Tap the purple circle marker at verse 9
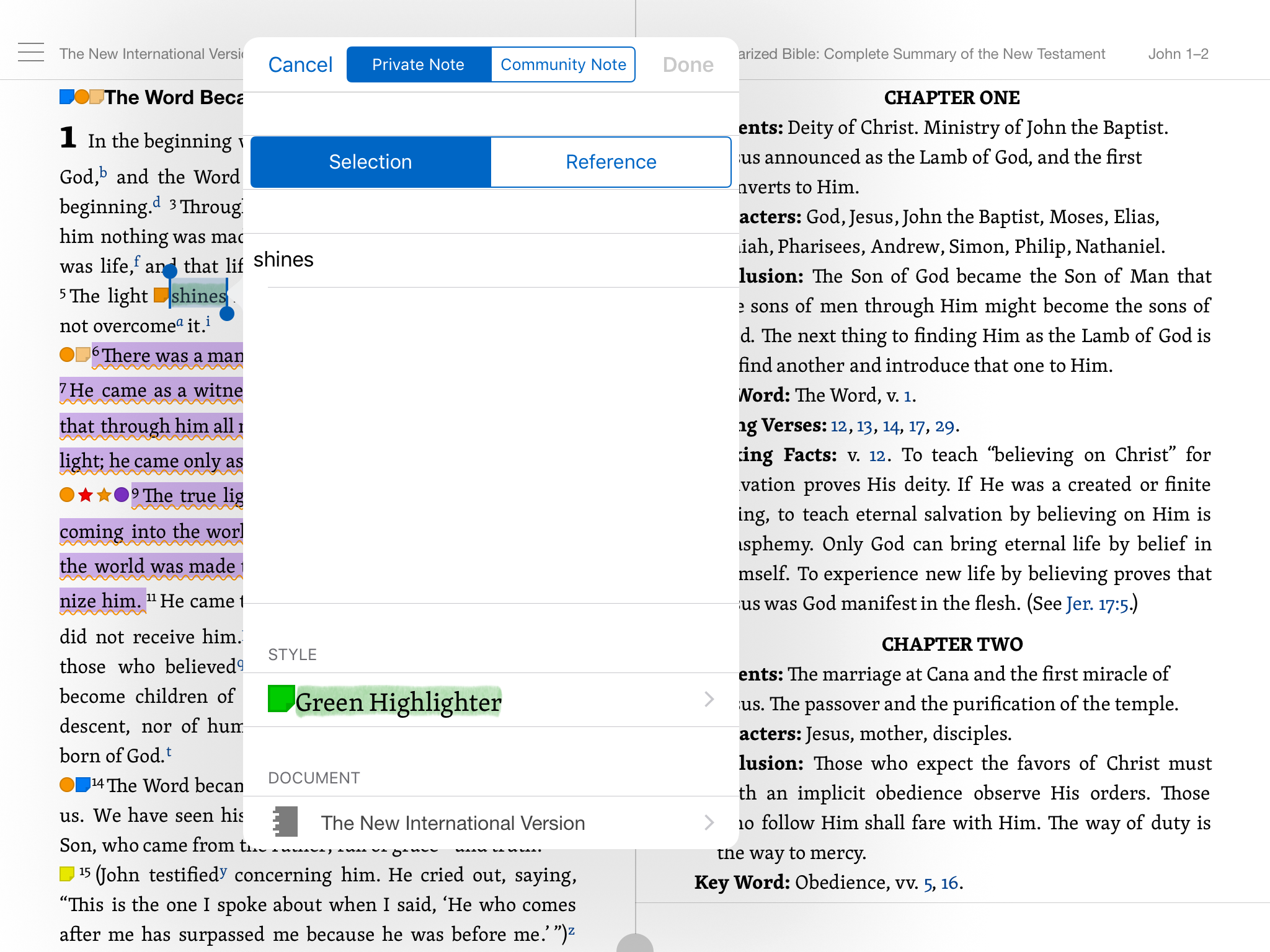1270x952 pixels. tap(122, 495)
